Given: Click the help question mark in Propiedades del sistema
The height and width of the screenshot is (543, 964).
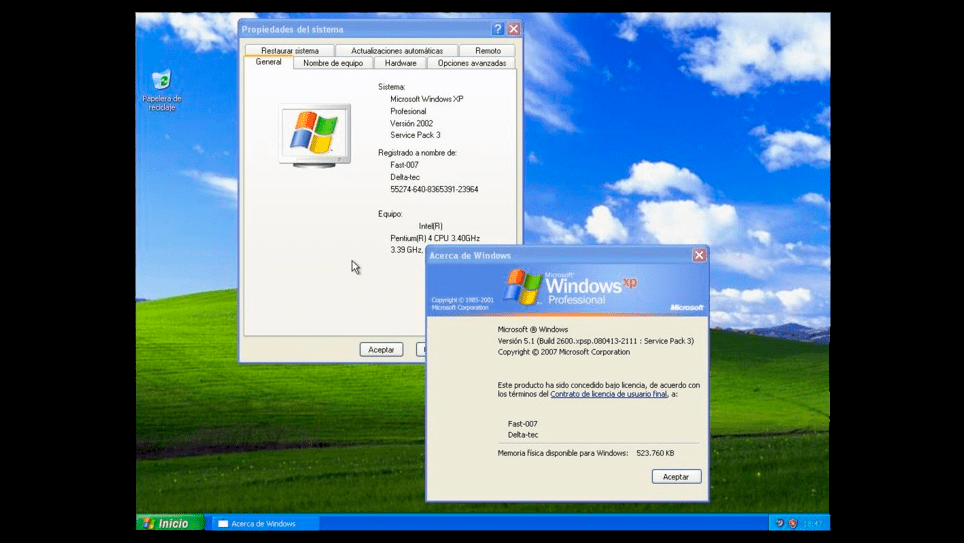Looking at the screenshot, I should point(498,29).
